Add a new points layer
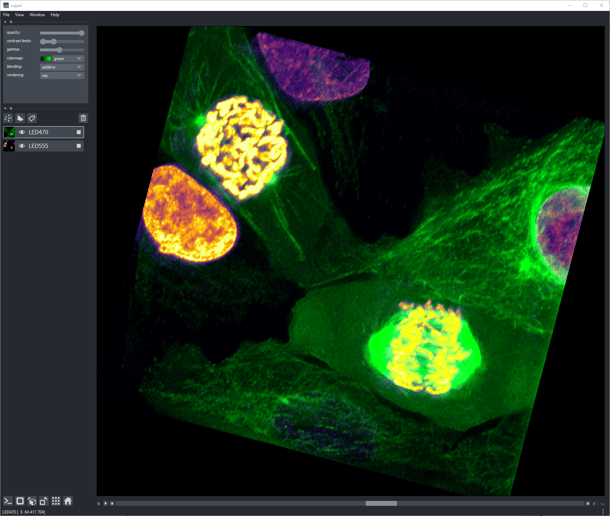This screenshot has height=516, width=610. pyautogui.click(x=8, y=118)
